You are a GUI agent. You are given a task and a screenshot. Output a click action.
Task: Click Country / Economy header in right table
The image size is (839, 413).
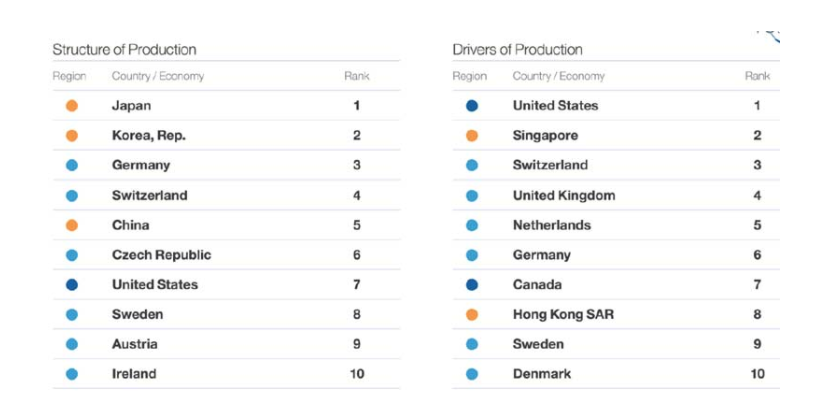(559, 77)
